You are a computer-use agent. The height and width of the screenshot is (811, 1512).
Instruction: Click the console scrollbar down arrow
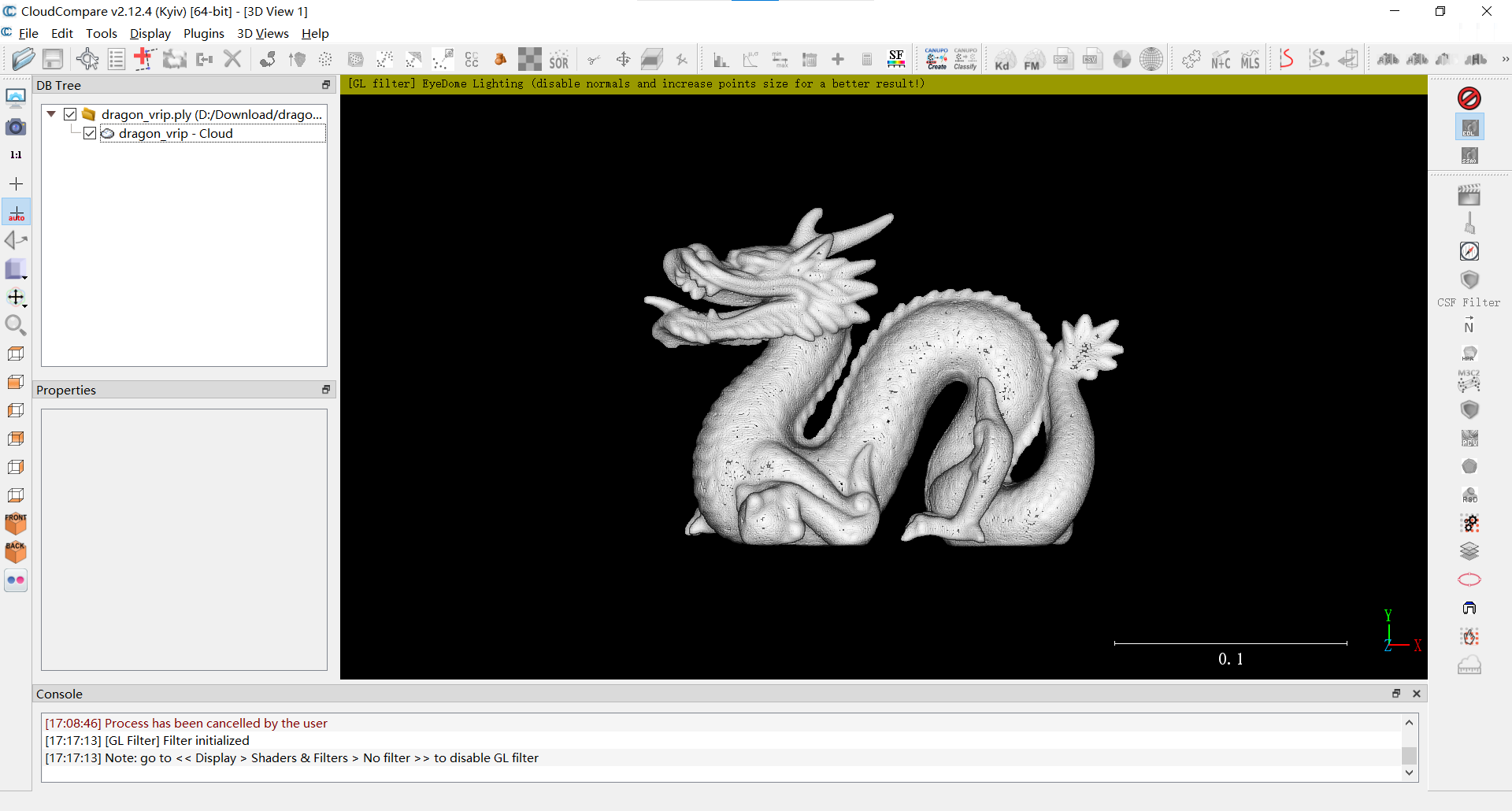coord(1410,772)
